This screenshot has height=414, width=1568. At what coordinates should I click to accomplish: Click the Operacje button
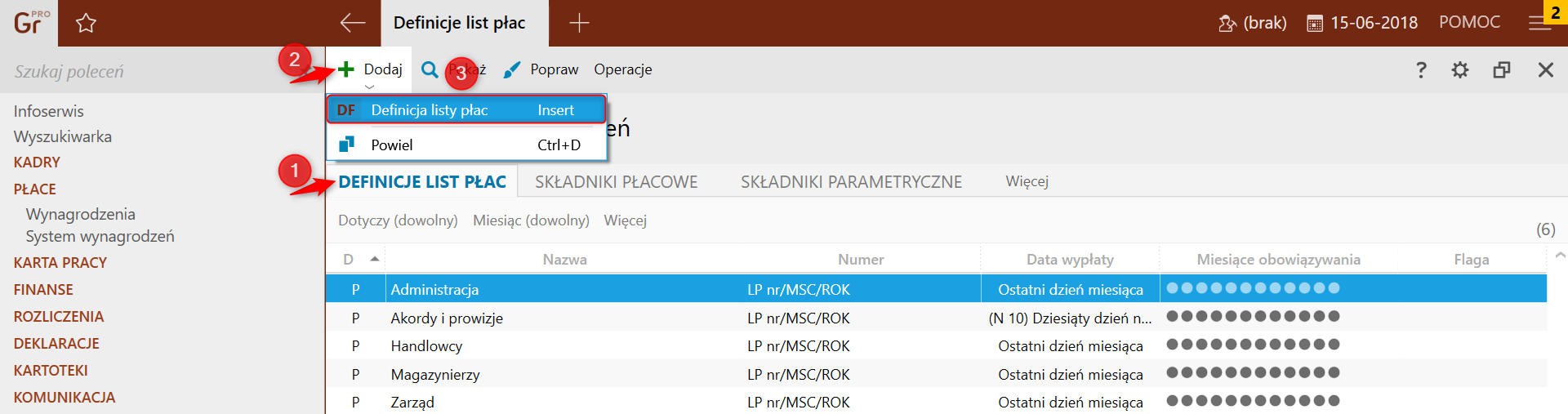tap(622, 69)
